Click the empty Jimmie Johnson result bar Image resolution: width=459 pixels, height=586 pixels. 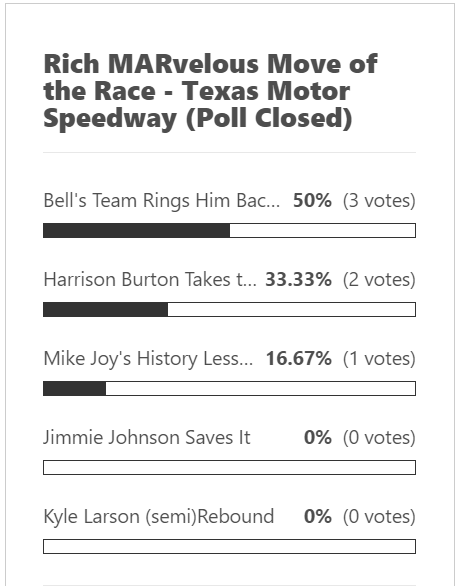pyautogui.click(x=230, y=468)
